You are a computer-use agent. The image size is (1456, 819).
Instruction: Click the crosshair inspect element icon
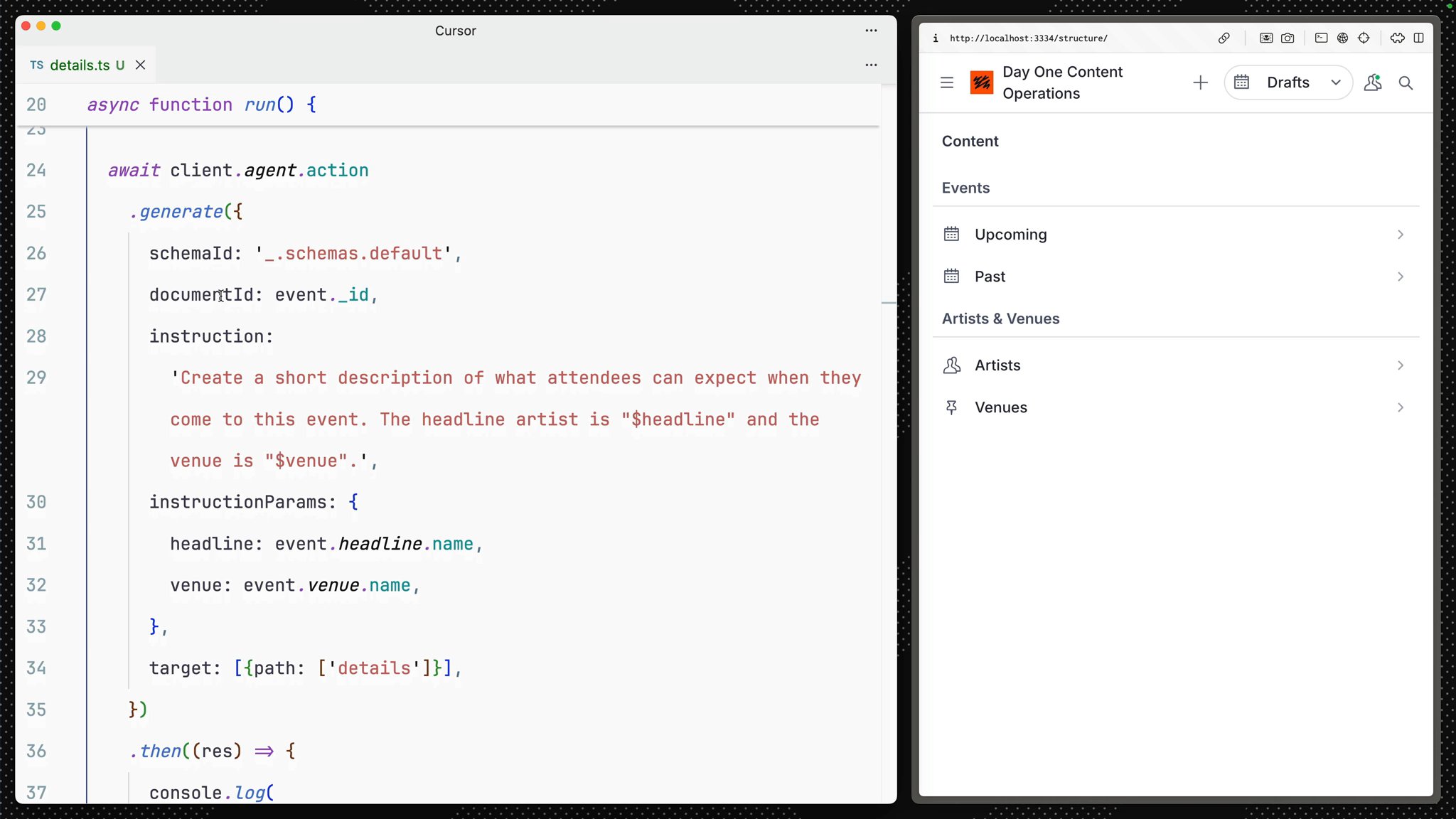(1364, 38)
